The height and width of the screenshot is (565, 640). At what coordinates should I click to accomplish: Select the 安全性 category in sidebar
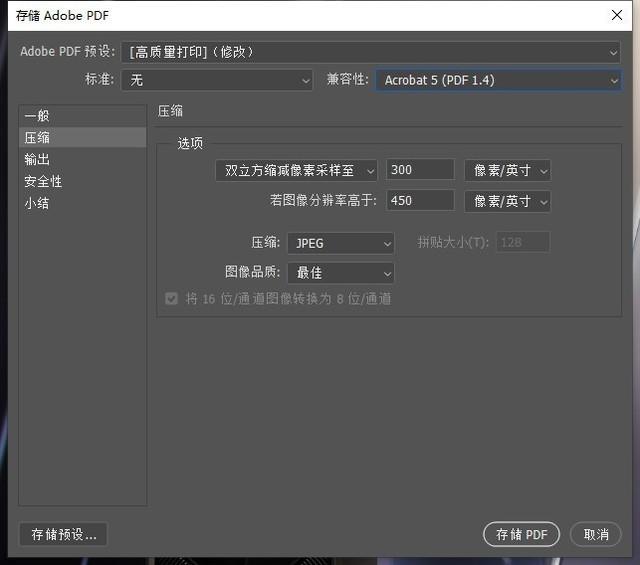point(82,181)
